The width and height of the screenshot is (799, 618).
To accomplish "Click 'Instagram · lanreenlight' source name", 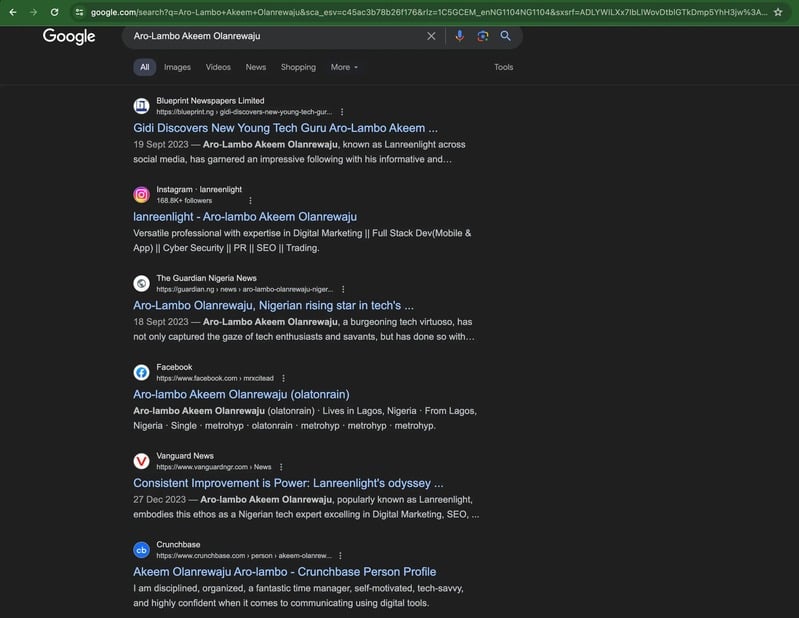I will (x=199, y=190).
